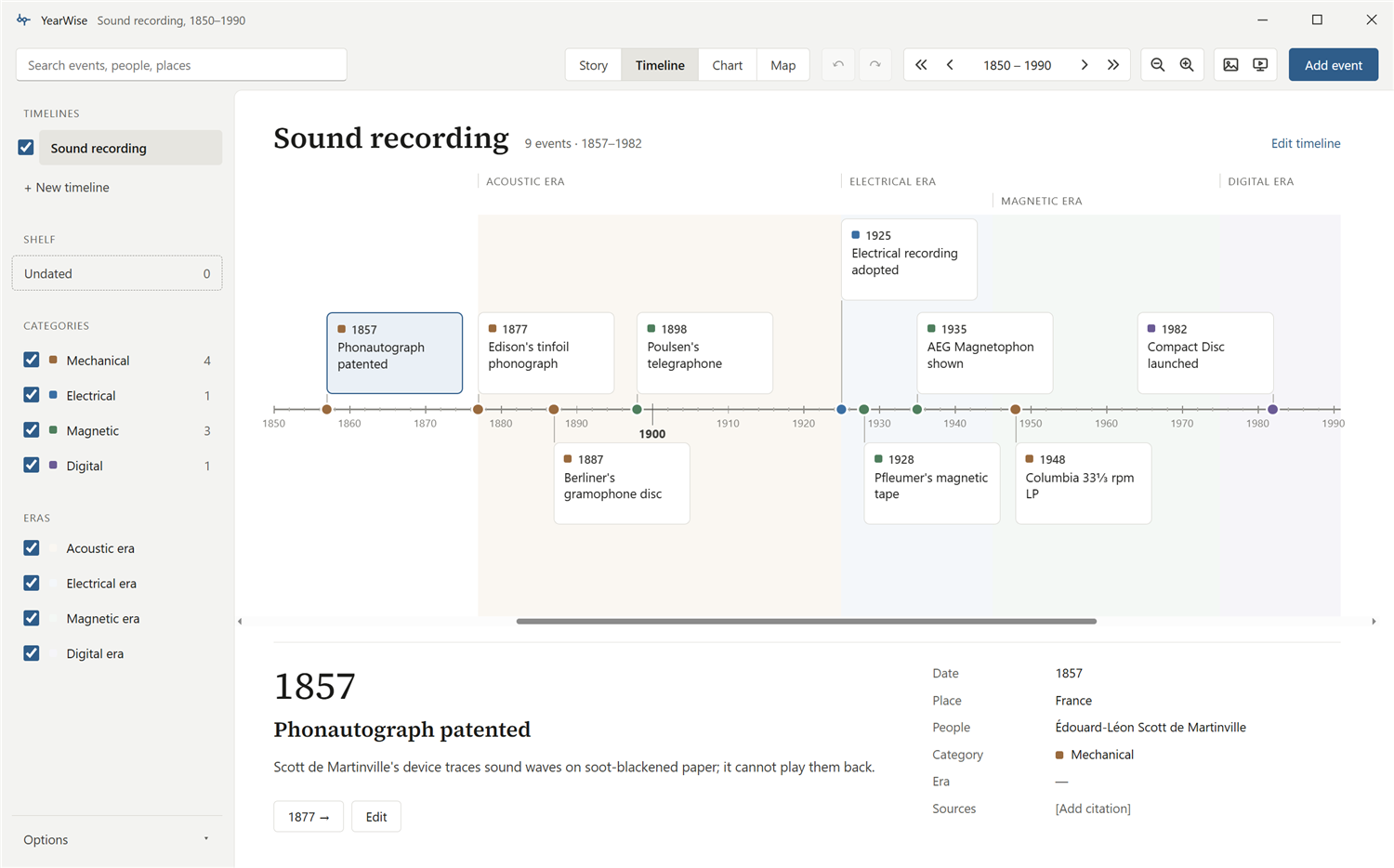Select the 1887 Berliner's gramophone disc card
Screen dimensions: 1394x868
click(622, 483)
